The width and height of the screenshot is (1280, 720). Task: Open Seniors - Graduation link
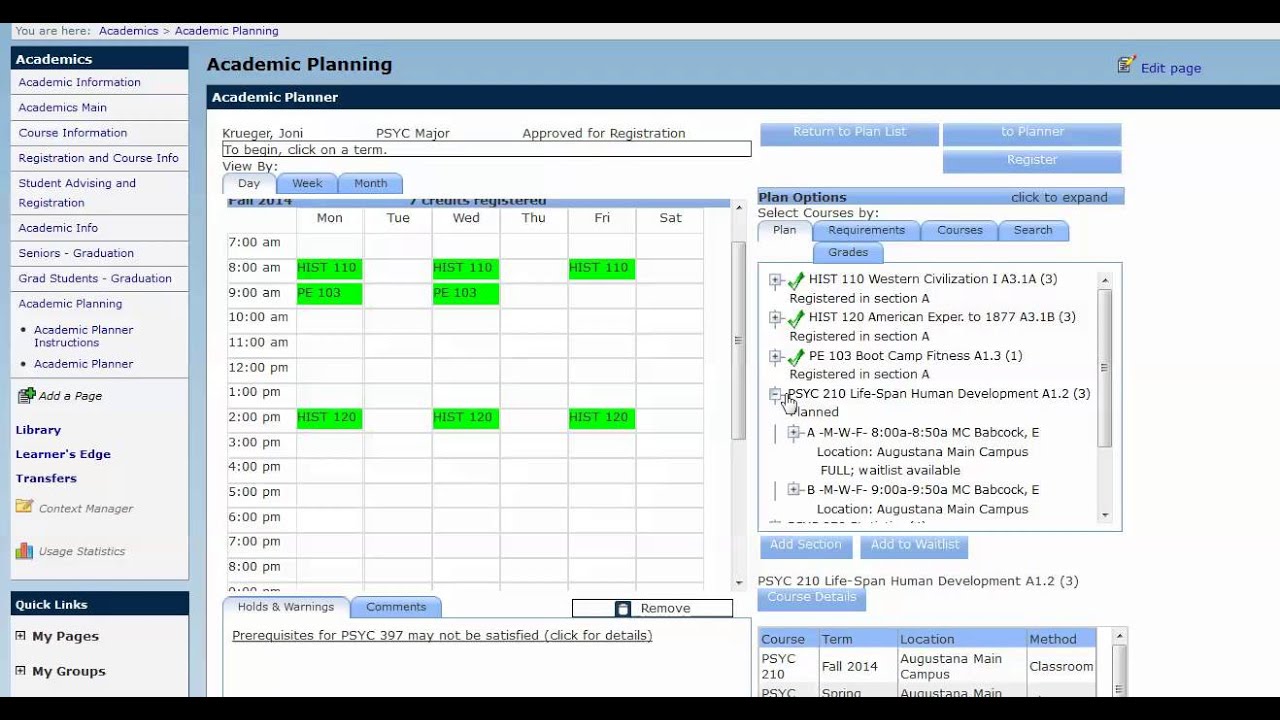(x=76, y=253)
